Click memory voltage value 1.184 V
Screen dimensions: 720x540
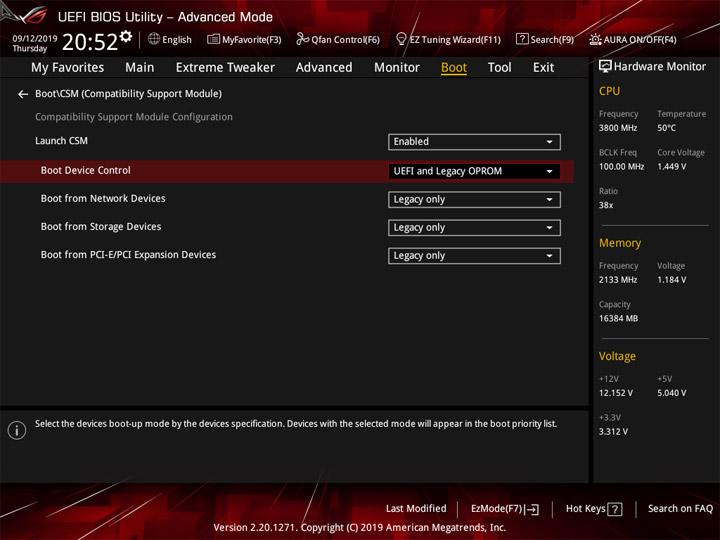pos(671,280)
